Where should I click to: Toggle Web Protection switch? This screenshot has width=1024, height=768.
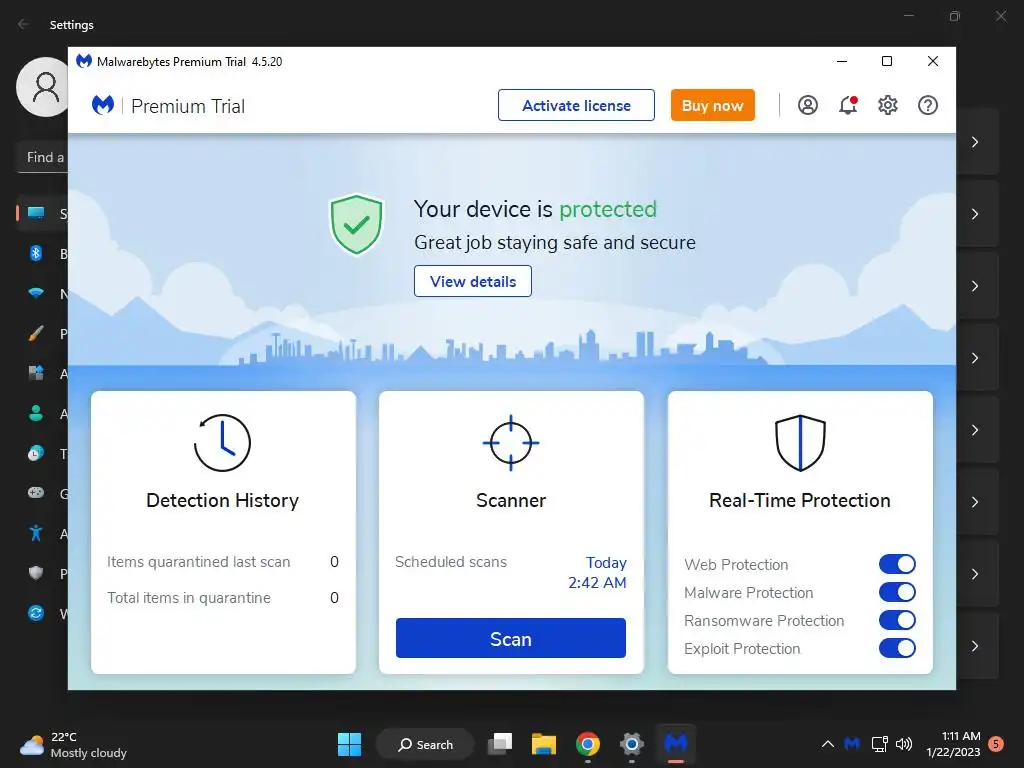(897, 564)
